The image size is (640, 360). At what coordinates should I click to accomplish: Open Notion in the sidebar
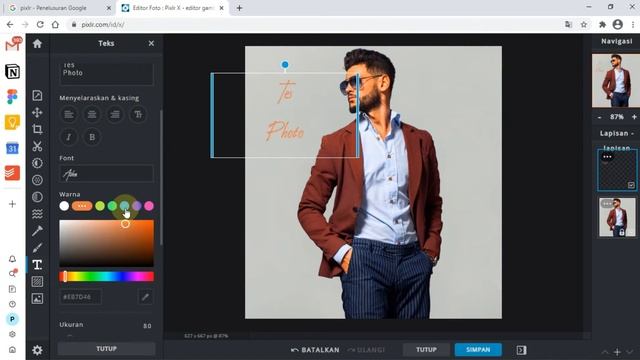(x=12, y=71)
